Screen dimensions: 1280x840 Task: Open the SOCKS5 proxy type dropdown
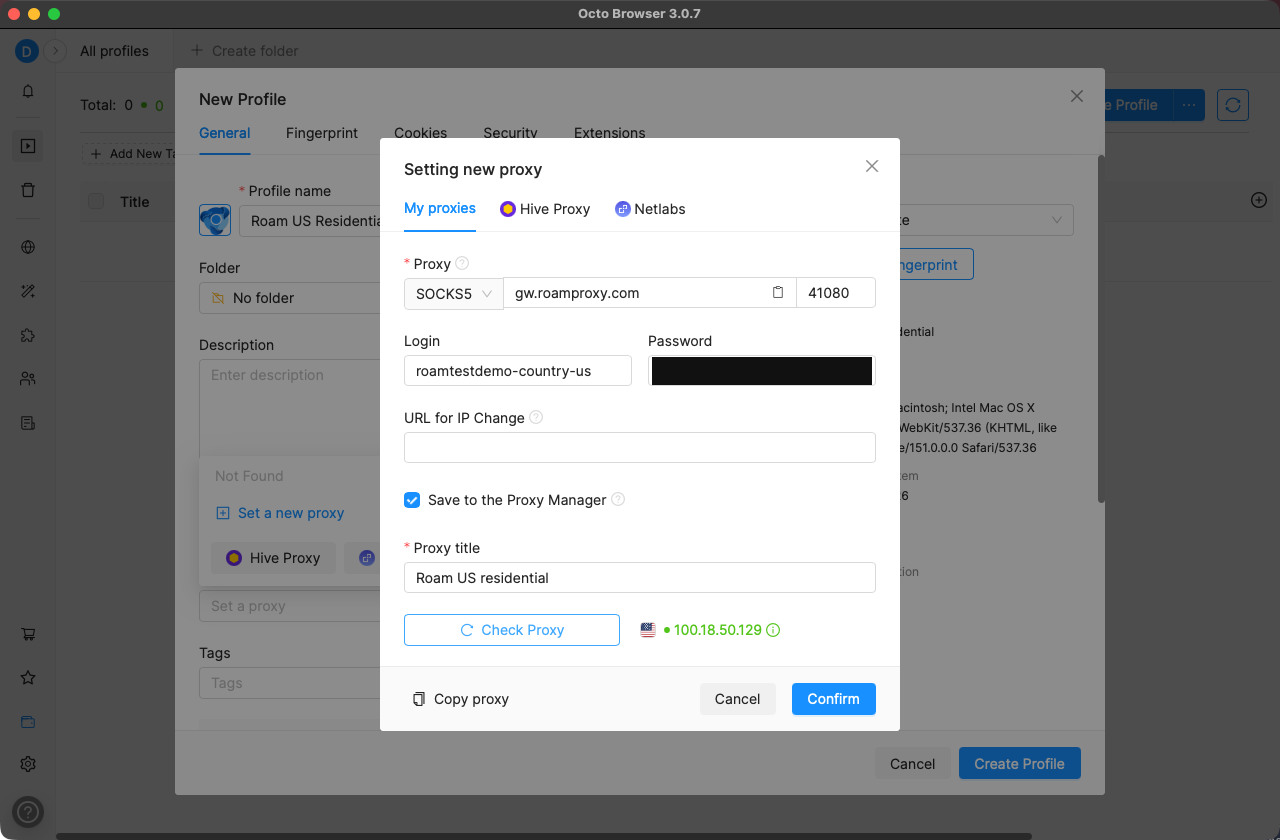[x=454, y=293]
